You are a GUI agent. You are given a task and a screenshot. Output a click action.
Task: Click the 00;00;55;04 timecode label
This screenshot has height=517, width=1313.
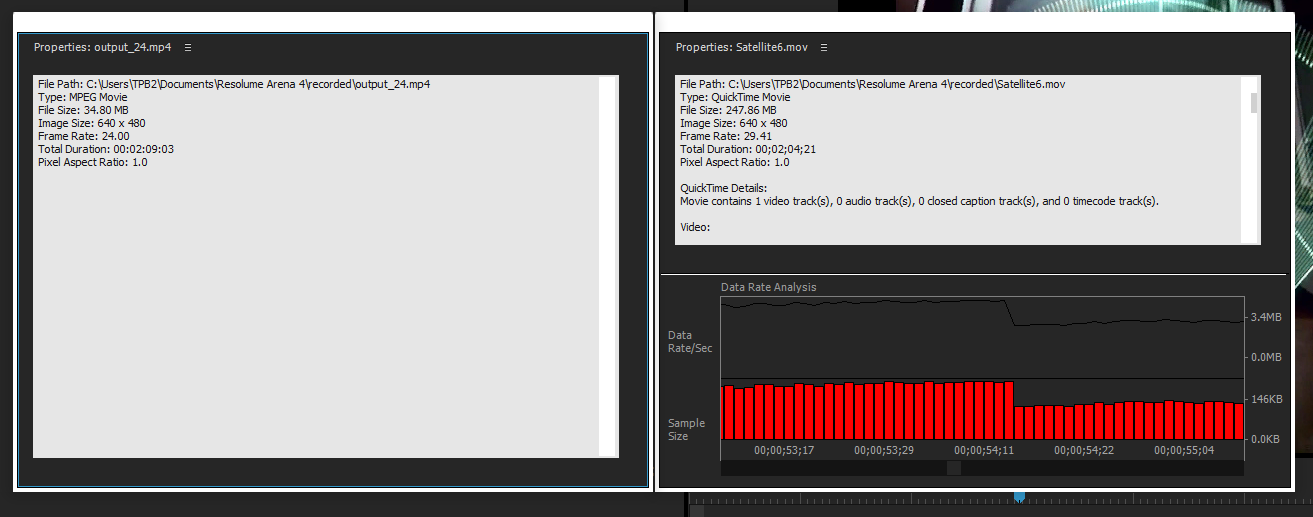click(1183, 450)
